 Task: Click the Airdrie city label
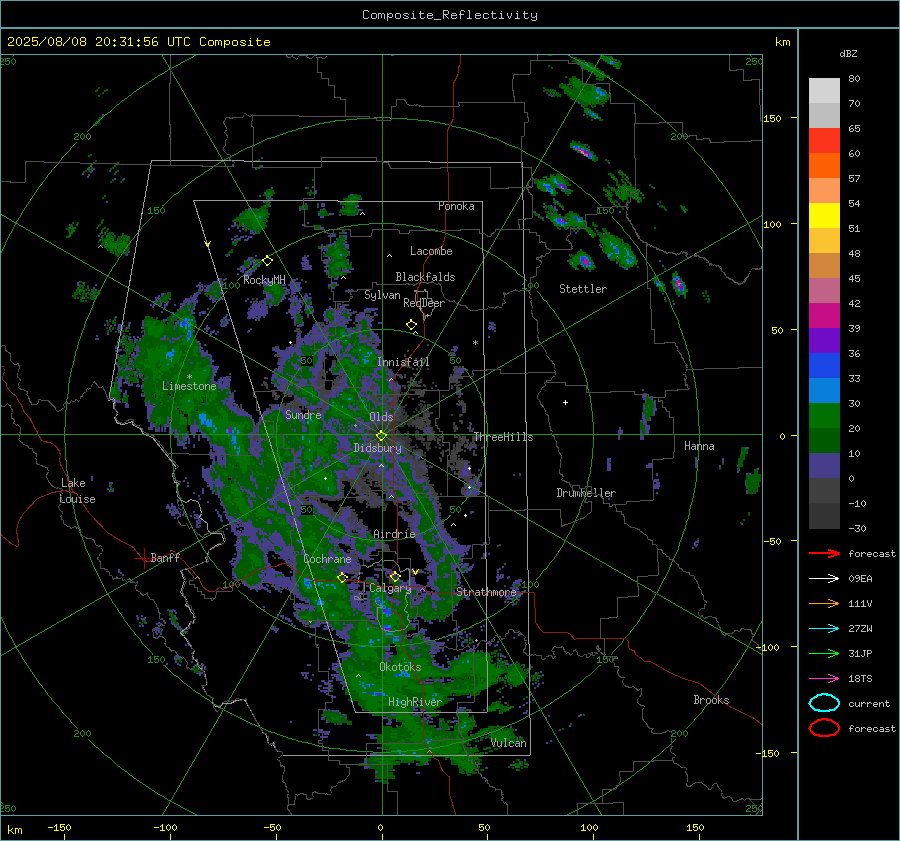tap(394, 534)
